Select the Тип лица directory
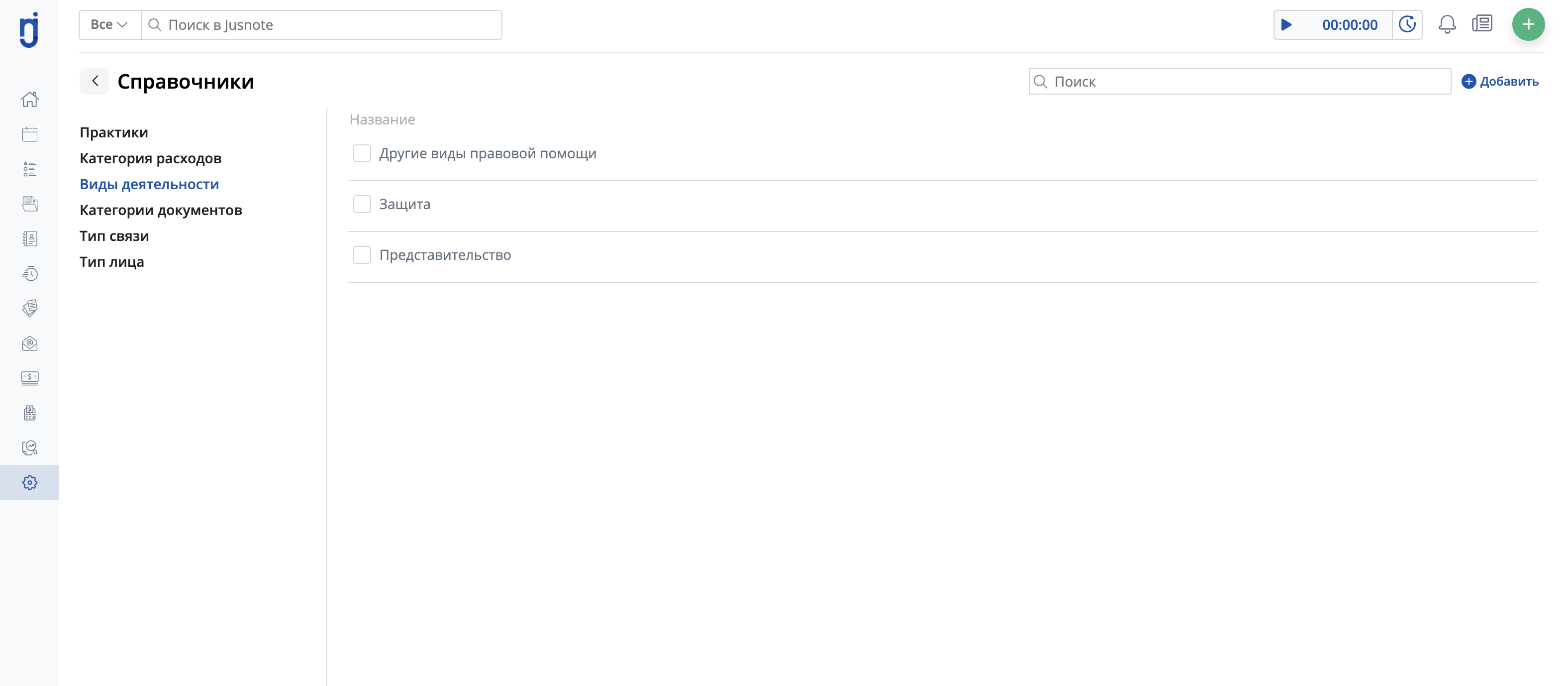 pyautogui.click(x=111, y=262)
